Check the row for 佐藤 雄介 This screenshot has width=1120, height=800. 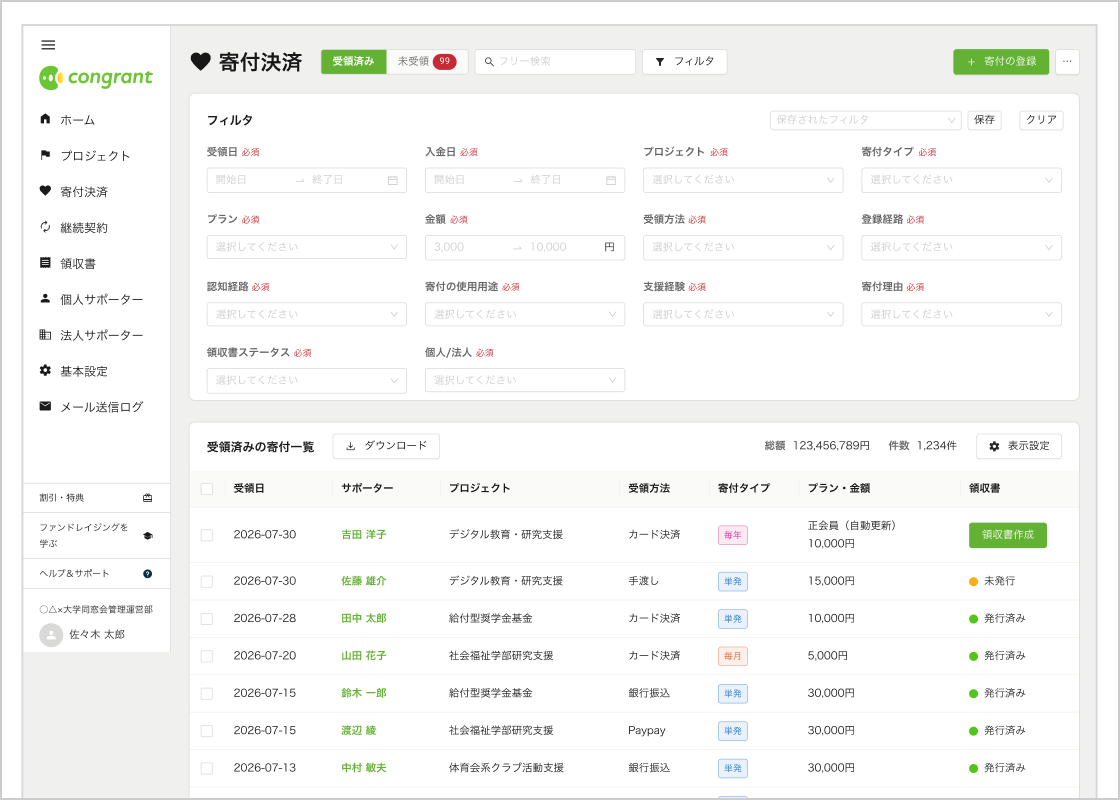[x=207, y=581]
